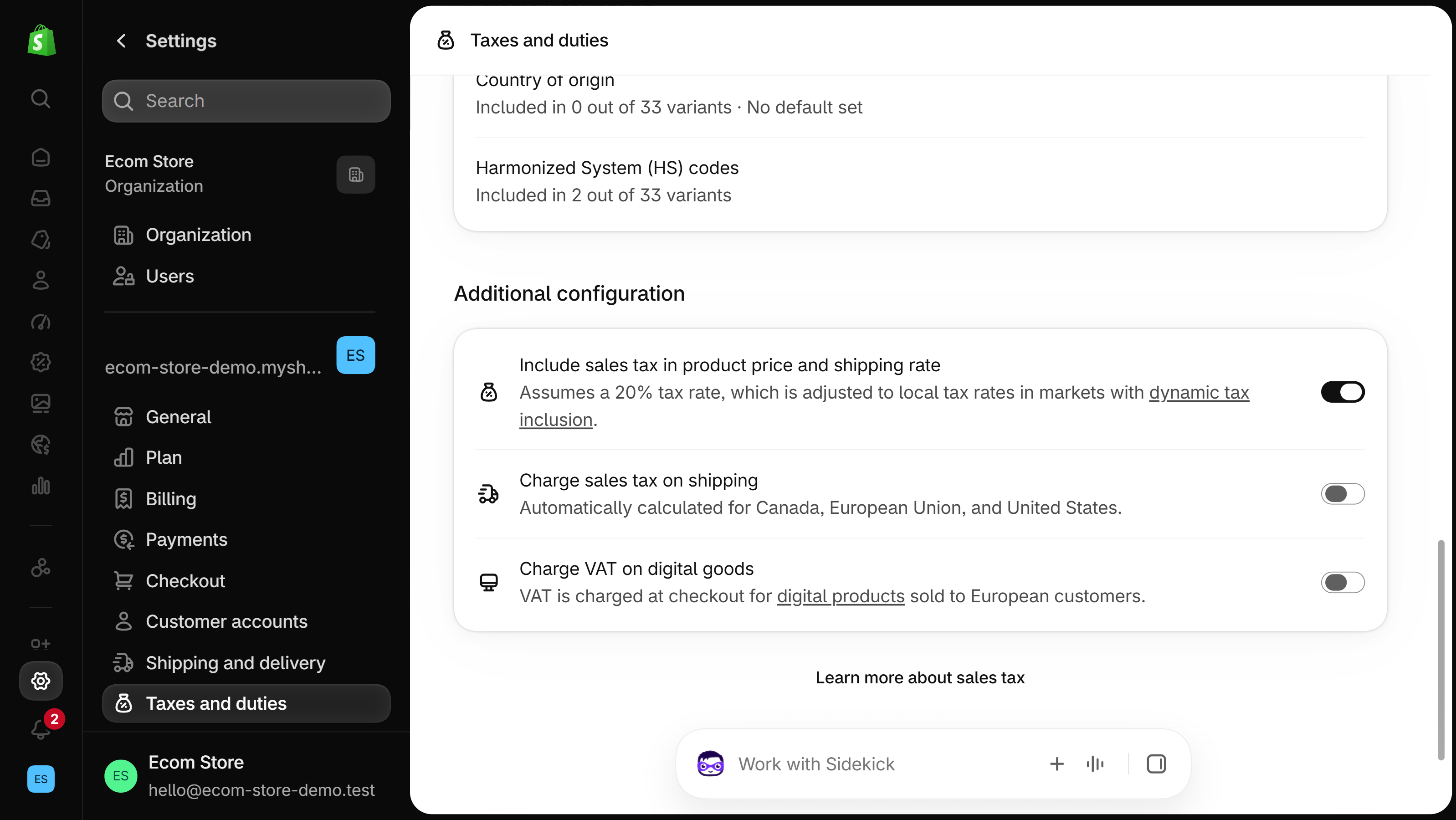
Task: Open Orders inbox icon in left rail
Action: tap(41, 198)
